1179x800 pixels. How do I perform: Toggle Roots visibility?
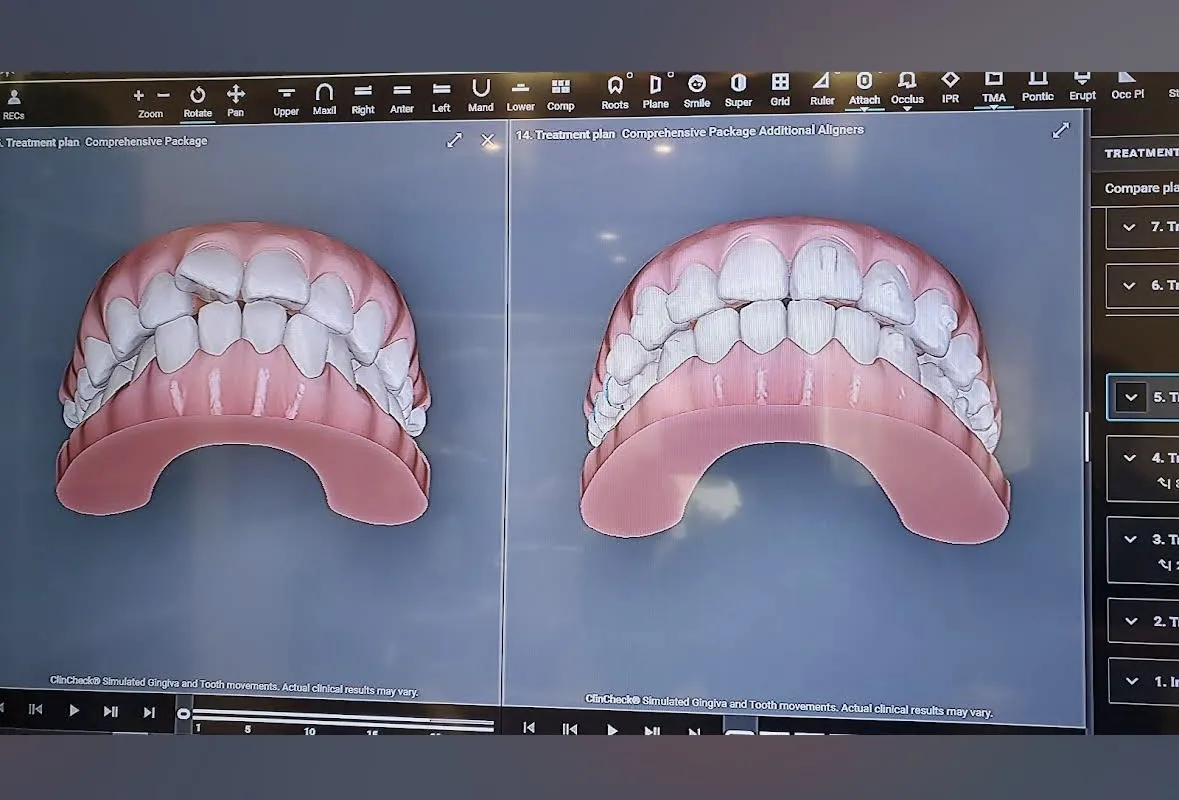tap(615, 90)
